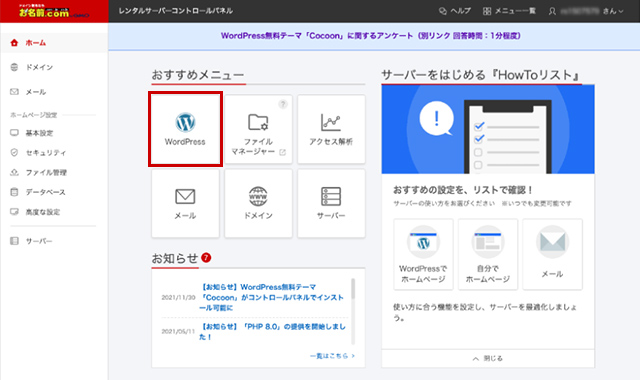Open the ファイルマネージャー tile
Screen dimensions: 640x380
click(258, 129)
